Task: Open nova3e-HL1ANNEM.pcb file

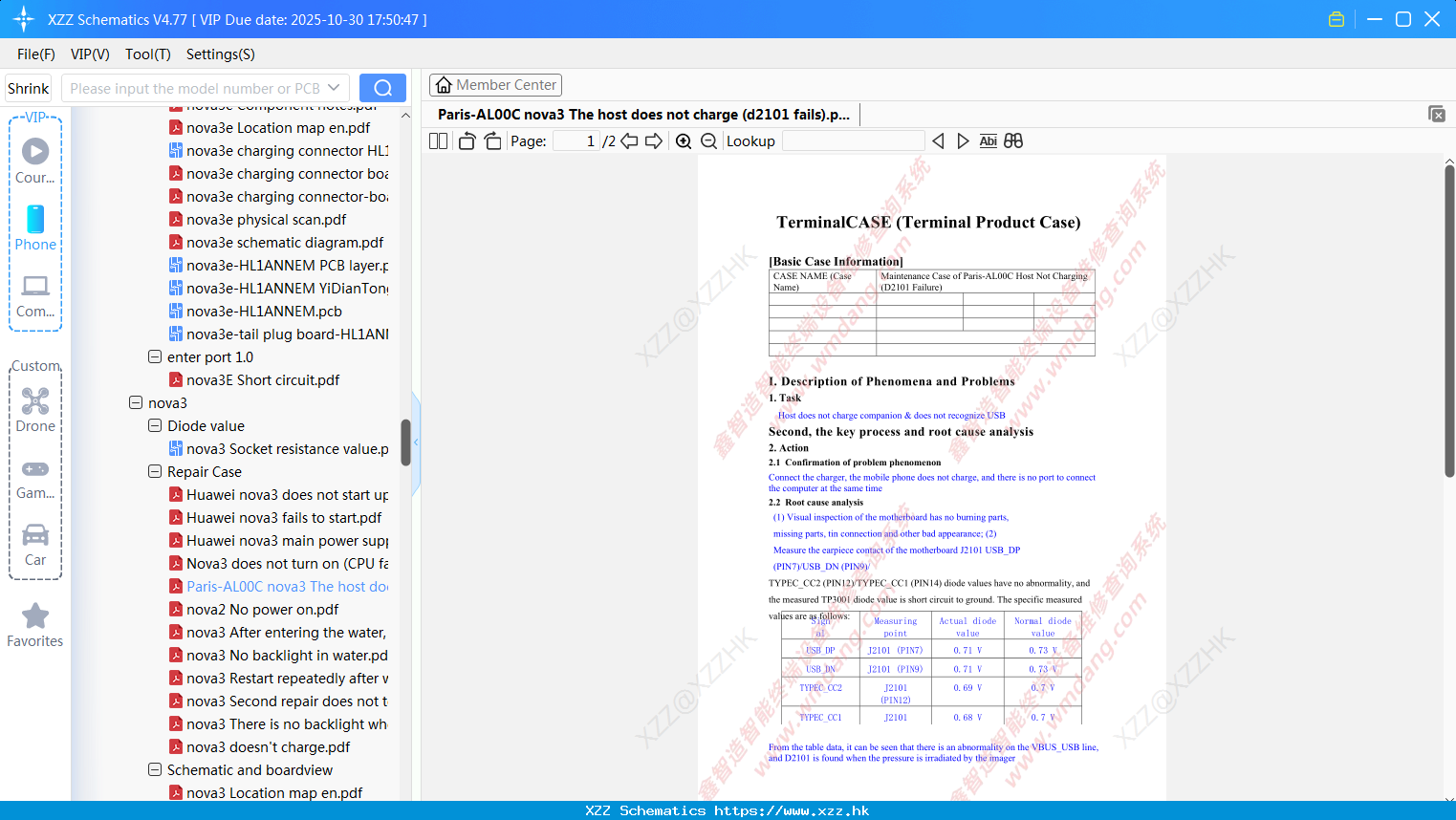Action: pos(264,311)
